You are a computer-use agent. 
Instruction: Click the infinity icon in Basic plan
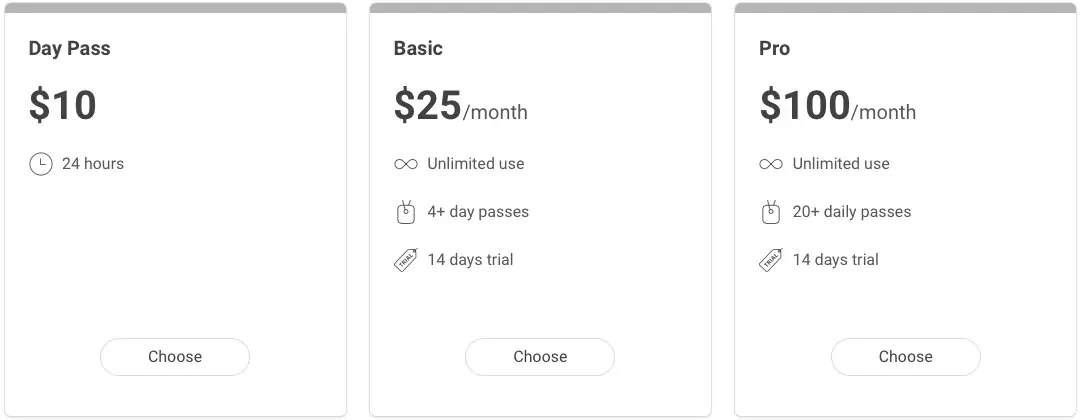pos(405,164)
